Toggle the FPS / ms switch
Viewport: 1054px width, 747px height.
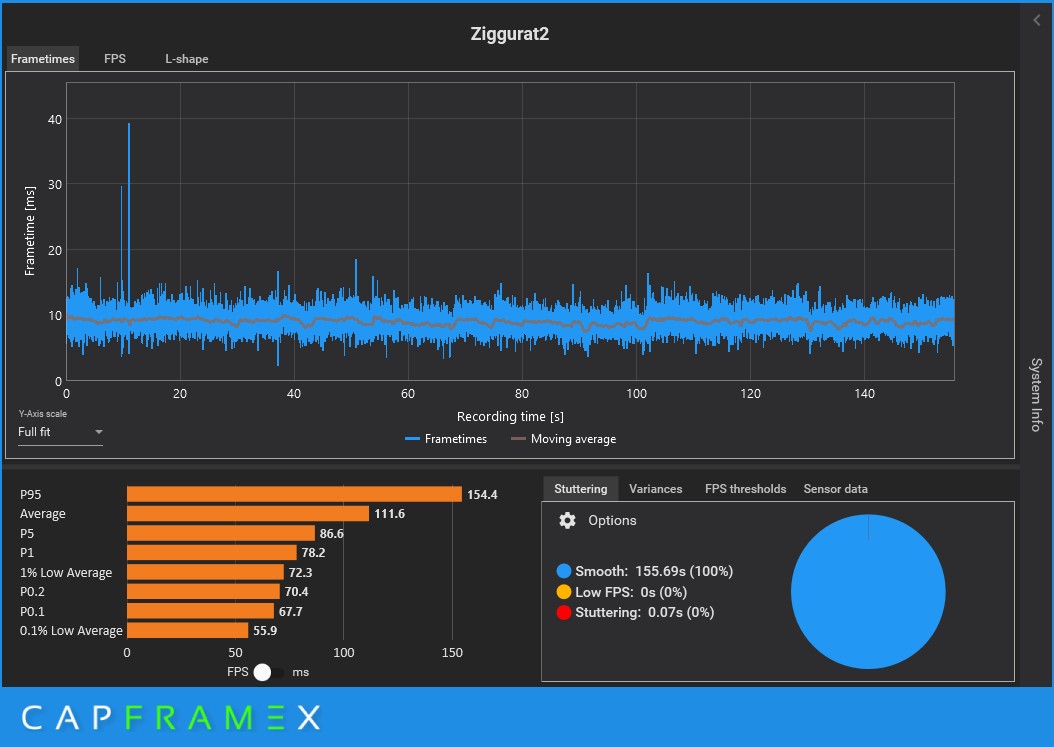(270, 672)
